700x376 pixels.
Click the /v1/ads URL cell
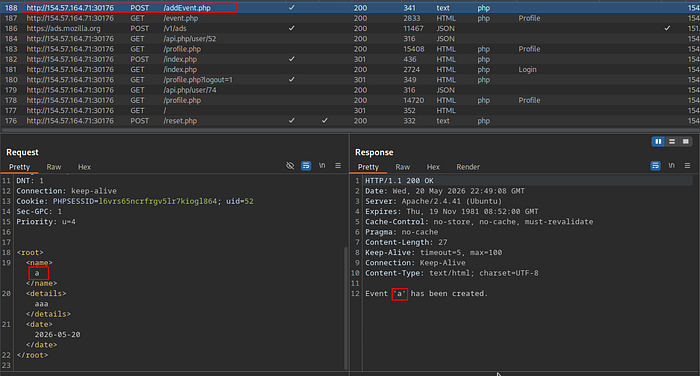(175, 29)
